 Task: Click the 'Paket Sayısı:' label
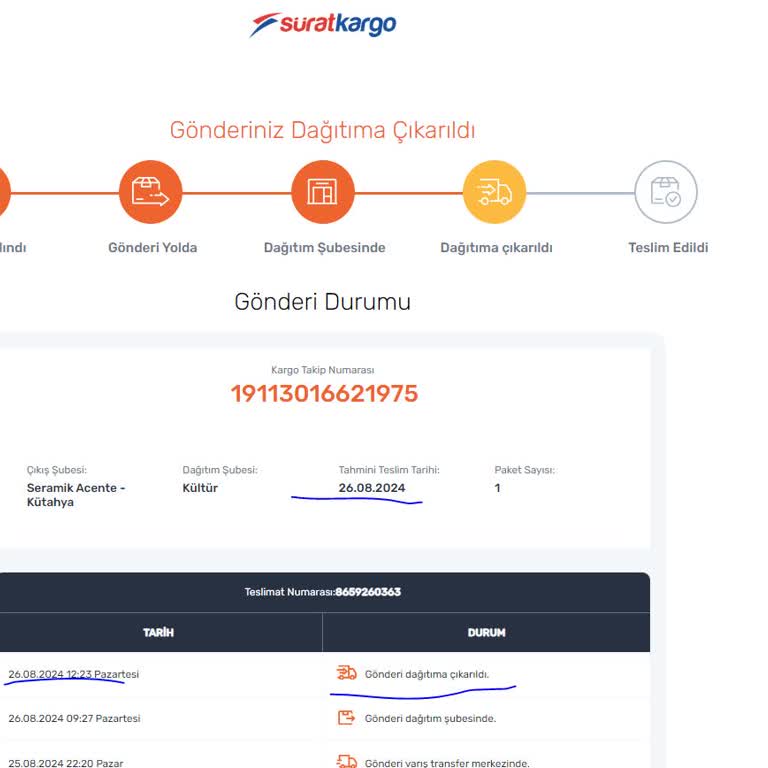525,470
